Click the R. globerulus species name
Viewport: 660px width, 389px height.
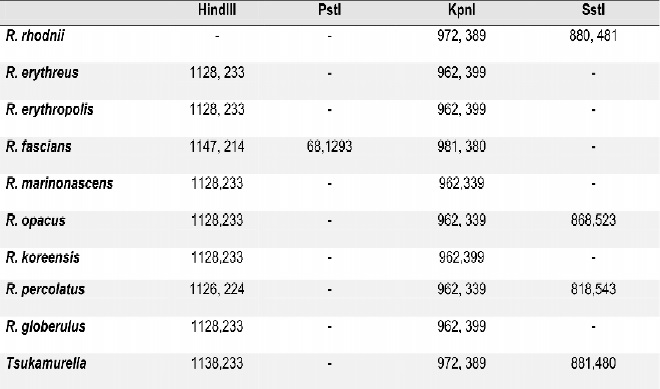pos(46,327)
